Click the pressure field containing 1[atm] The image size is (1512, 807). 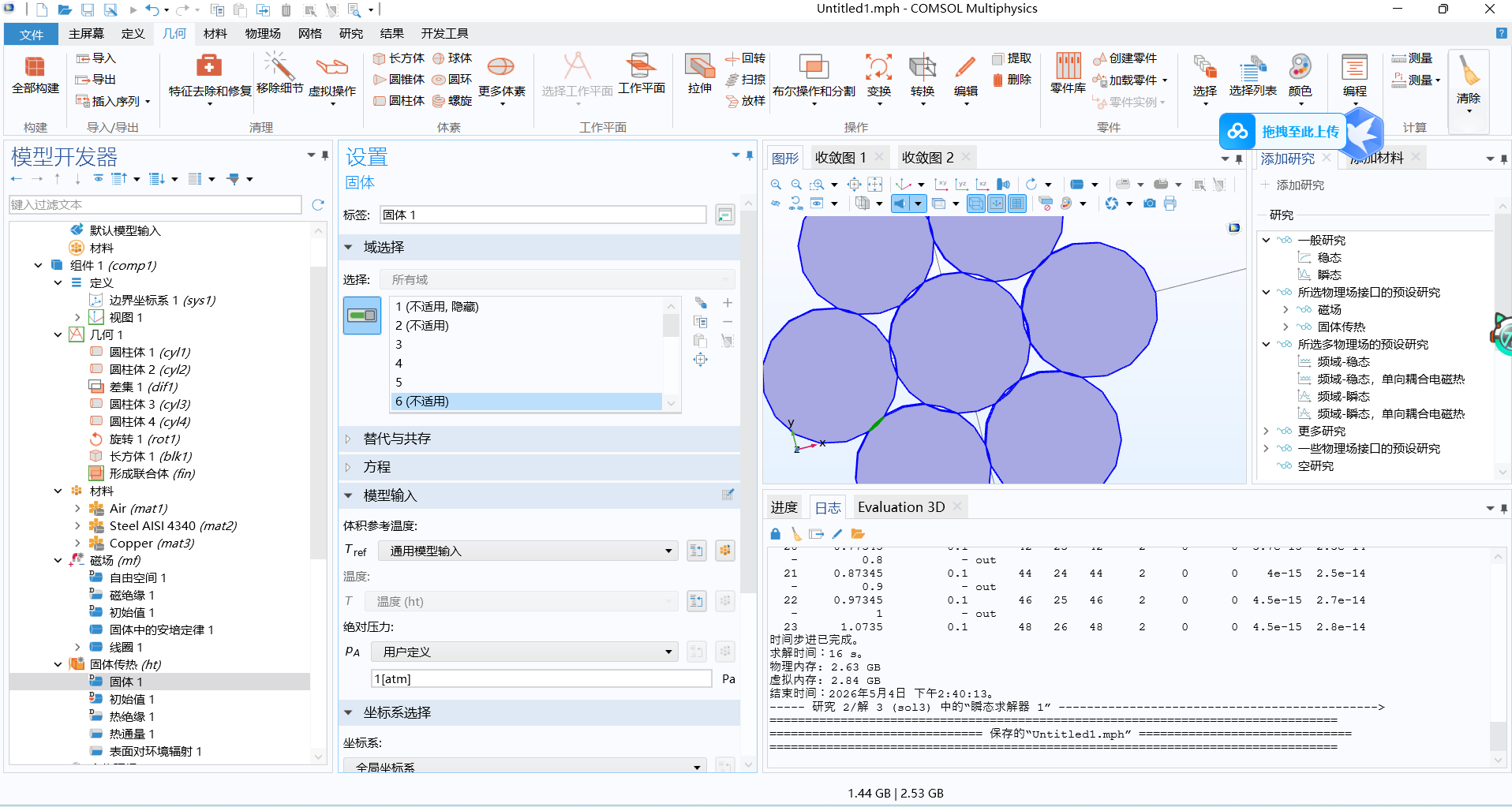click(541, 679)
